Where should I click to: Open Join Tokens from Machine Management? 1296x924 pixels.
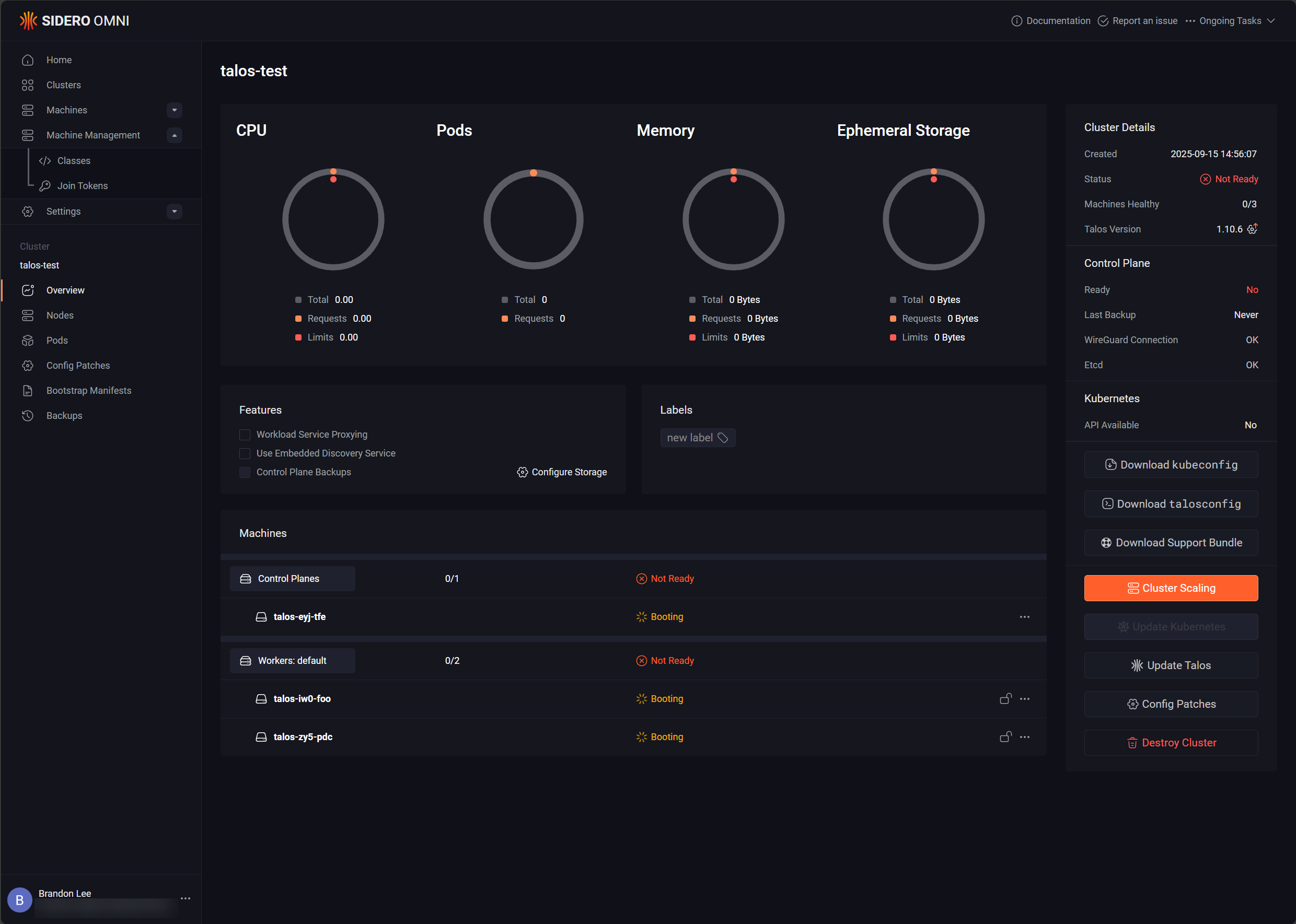click(83, 185)
